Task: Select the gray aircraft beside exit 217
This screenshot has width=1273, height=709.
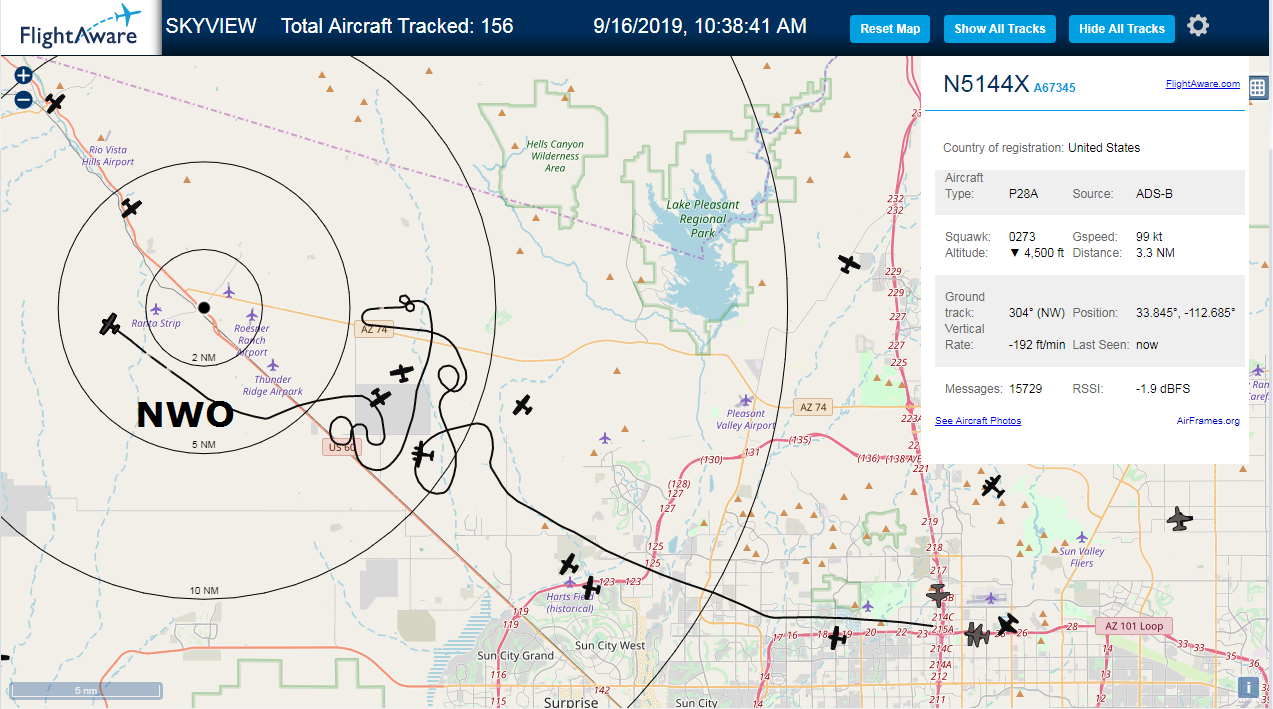Action: (938, 595)
